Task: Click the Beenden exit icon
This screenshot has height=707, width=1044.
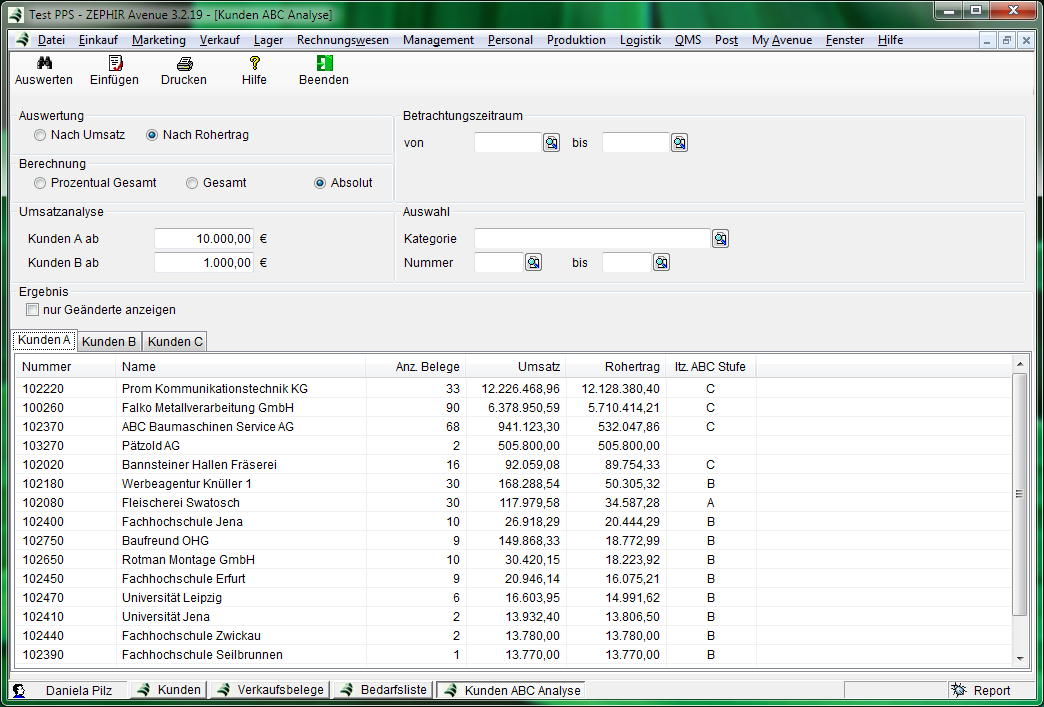Action: click(x=324, y=63)
